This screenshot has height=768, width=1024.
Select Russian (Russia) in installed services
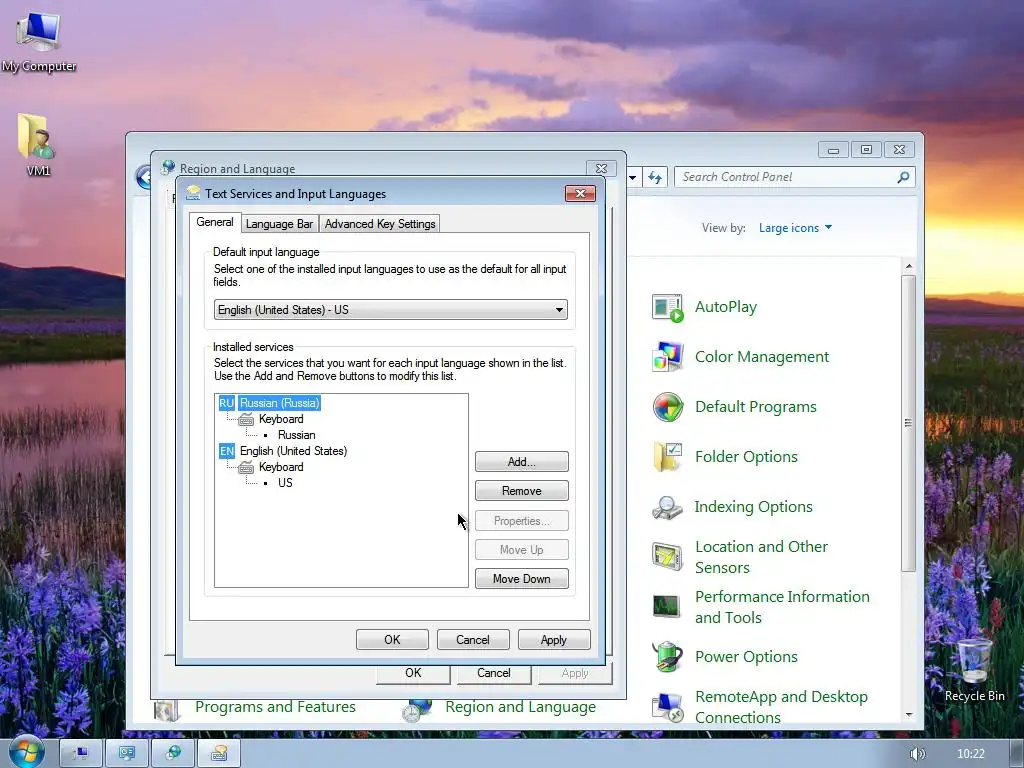280,403
